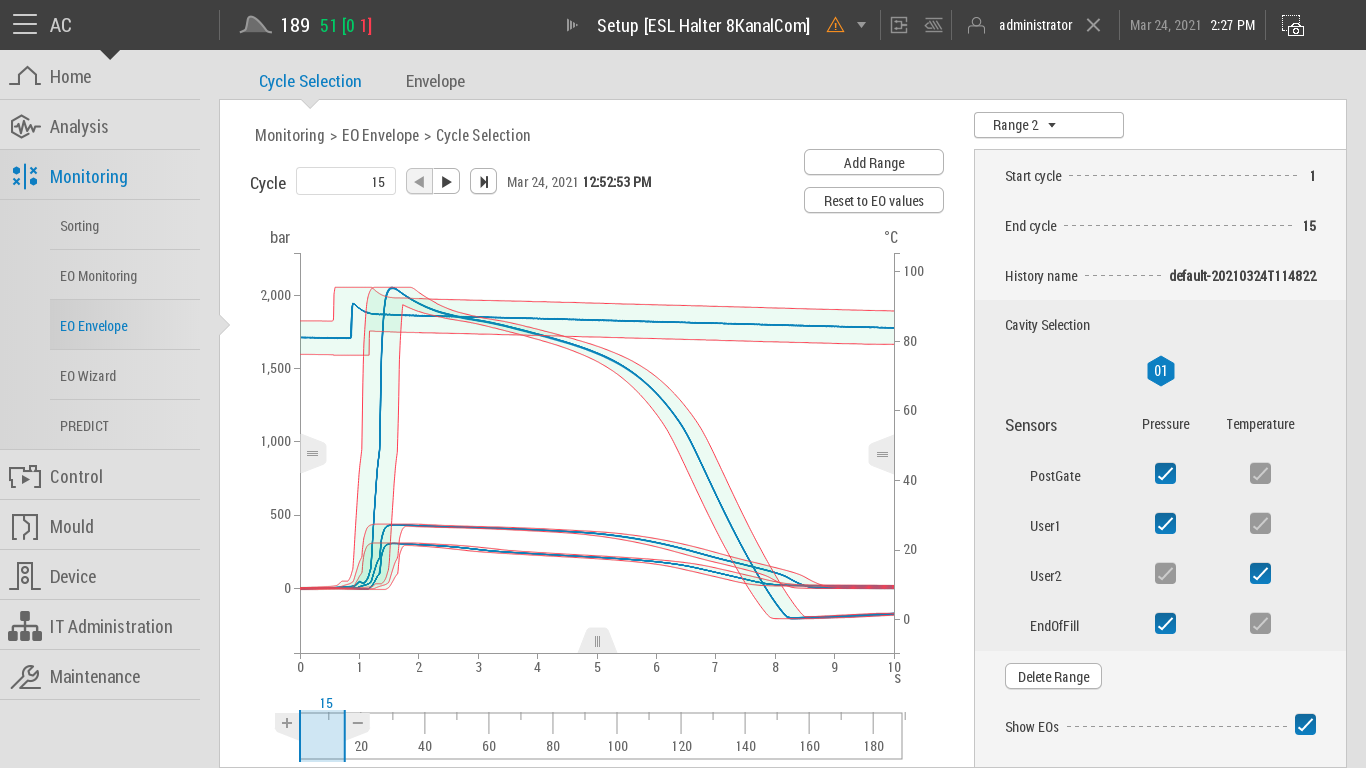1366x768 pixels.
Task: Go to the previous cycle arrow
Action: 419,182
